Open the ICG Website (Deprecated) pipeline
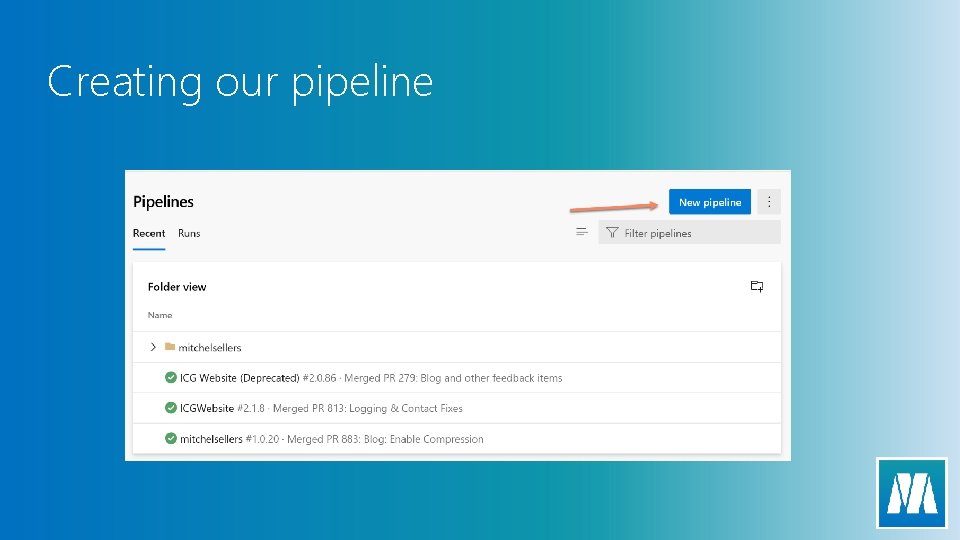Screen dimensions: 960x540 pyautogui.click(x=239, y=378)
